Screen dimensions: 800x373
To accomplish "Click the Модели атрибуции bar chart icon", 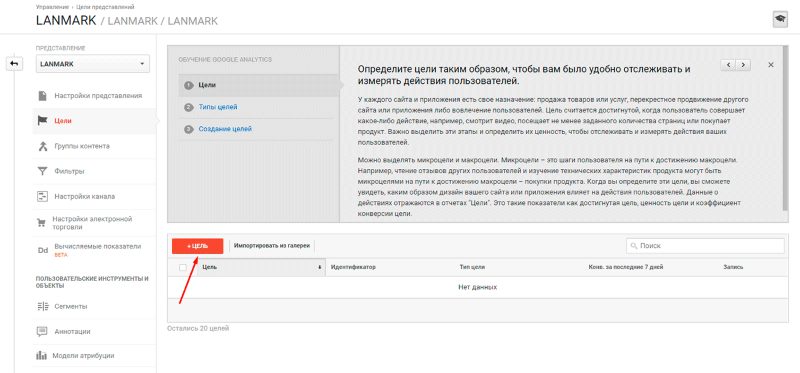I will point(42,356).
